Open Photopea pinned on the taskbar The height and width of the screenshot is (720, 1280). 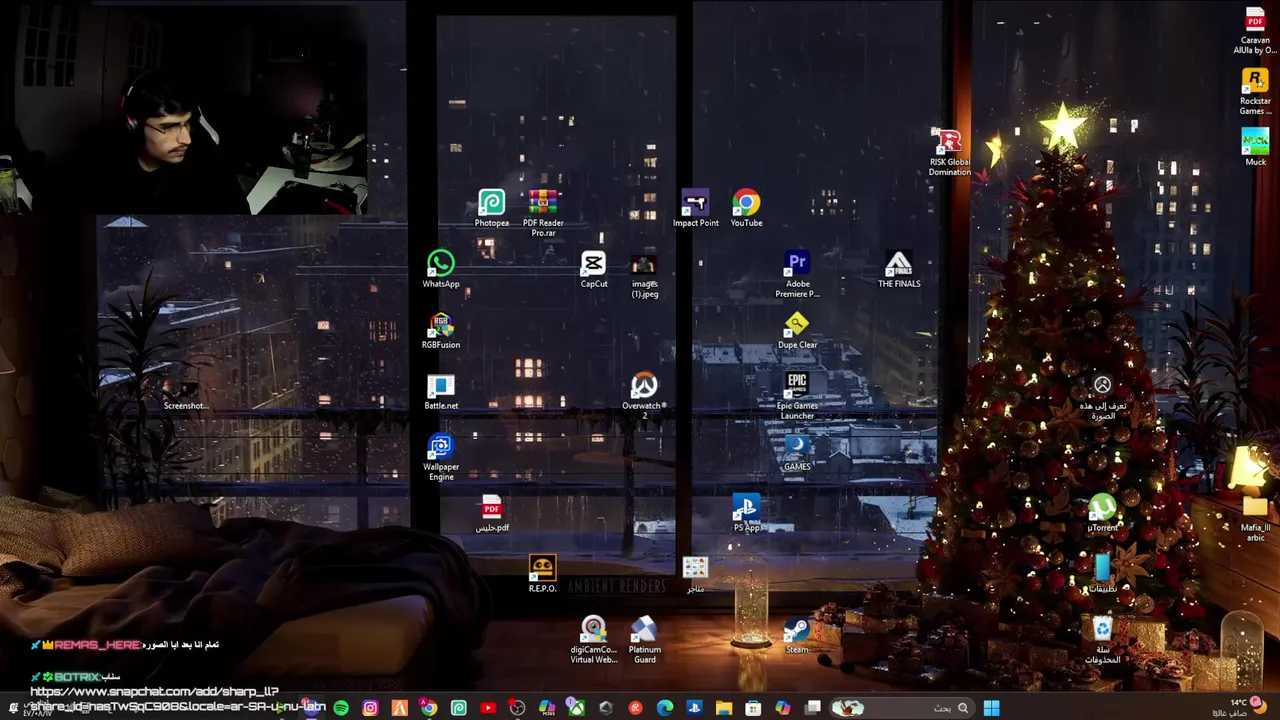(x=459, y=708)
